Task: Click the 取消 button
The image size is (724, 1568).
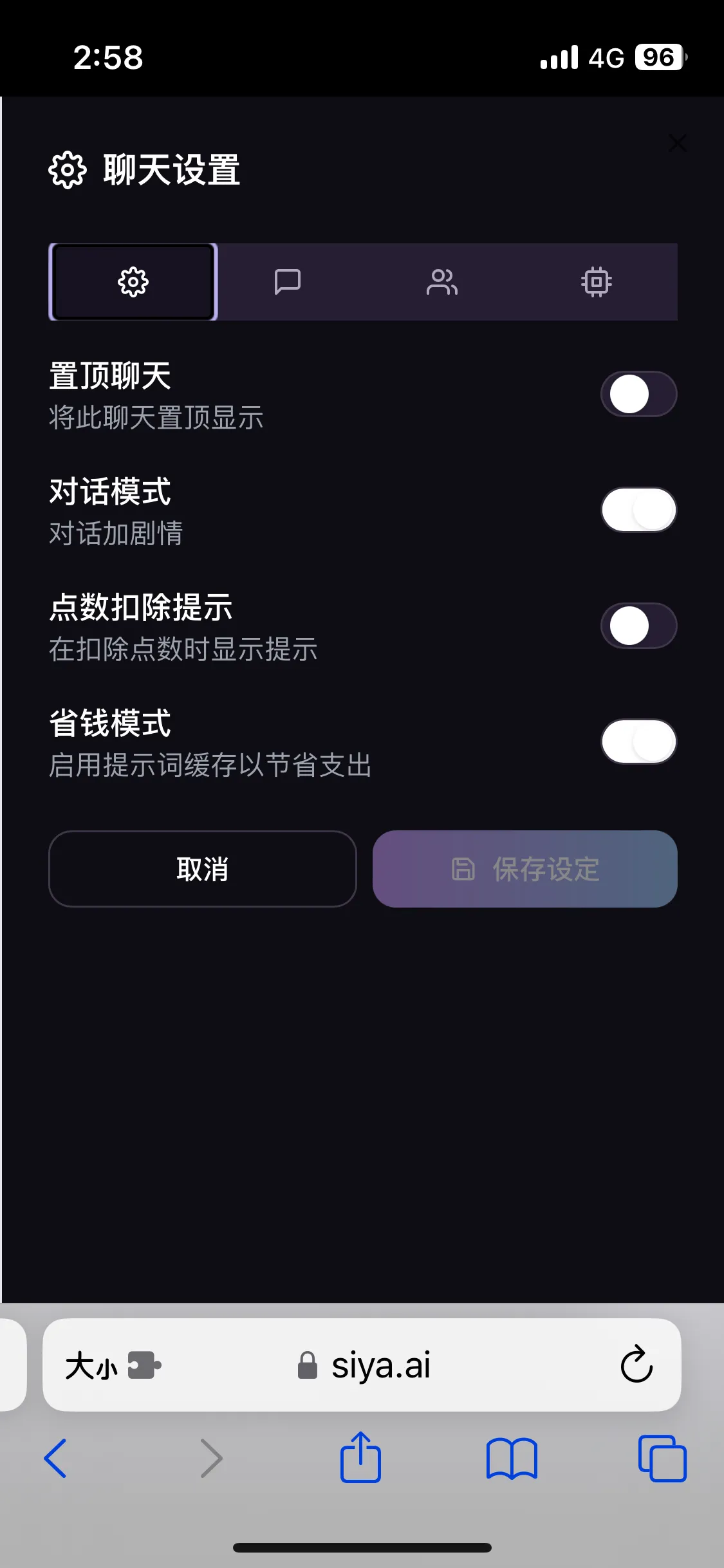Action: pos(203,869)
